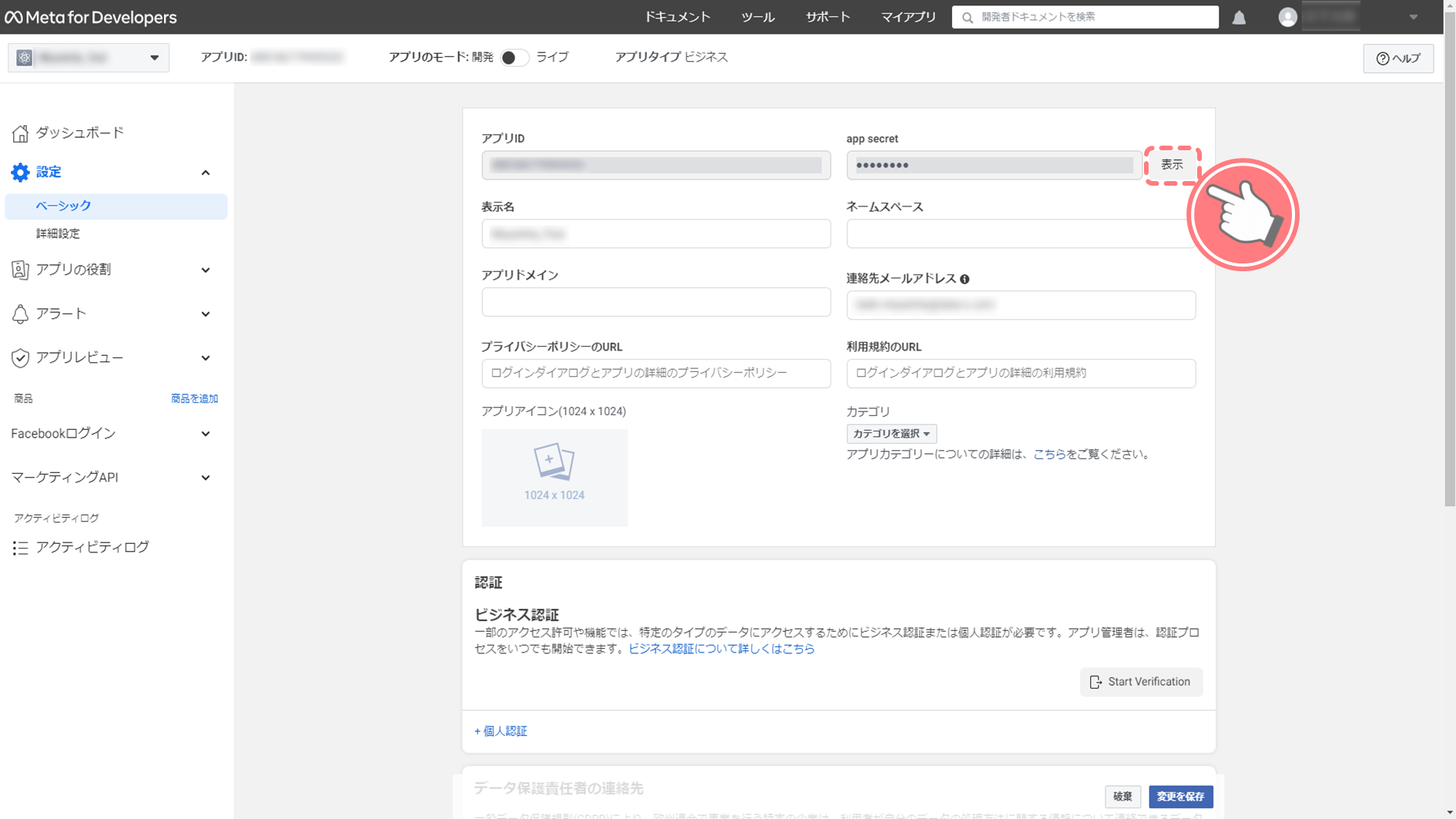This screenshot has width=1456, height=819.
Task: Click 表示 button to reveal app secret
Action: click(1172, 165)
